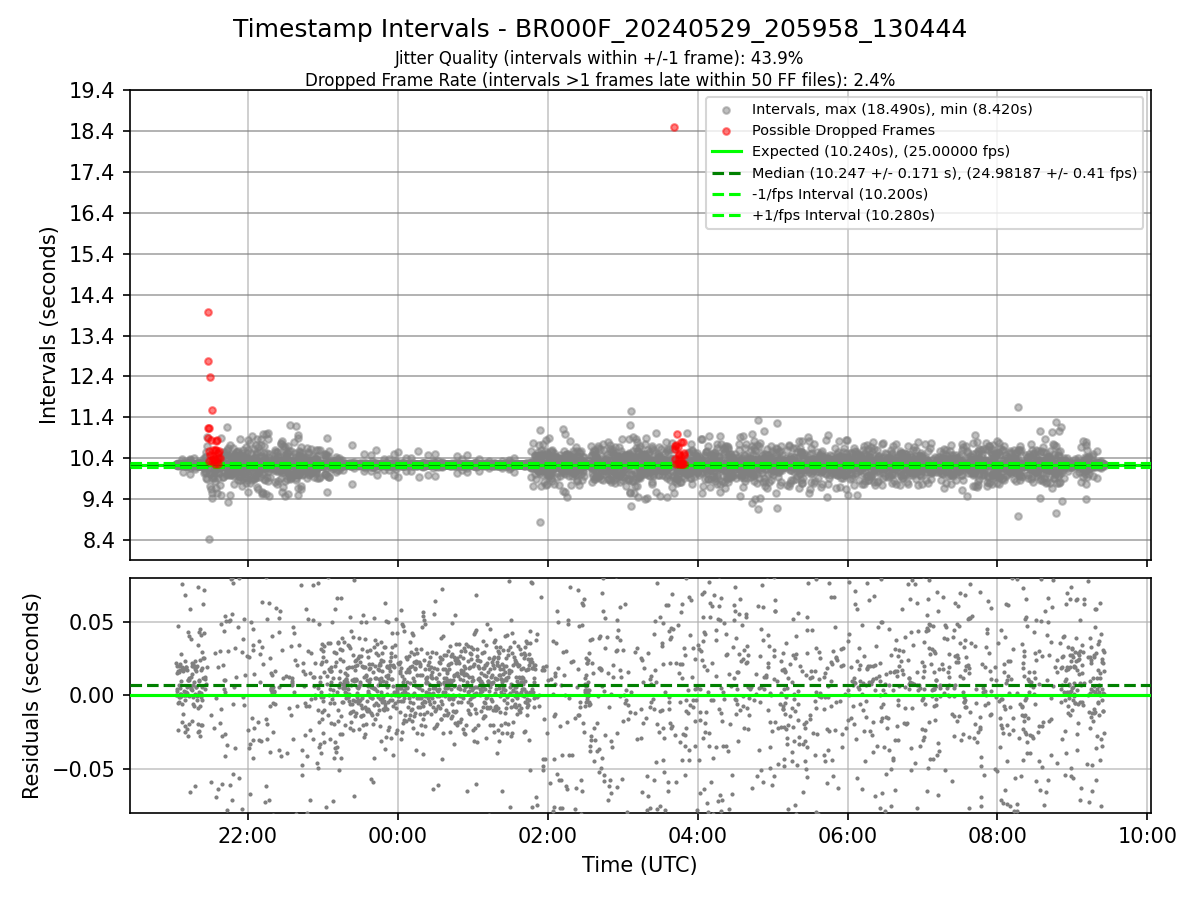Click the Intervals (seconds) y-axis label
This screenshot has width=1200, height=900.
tap(49, 325)
